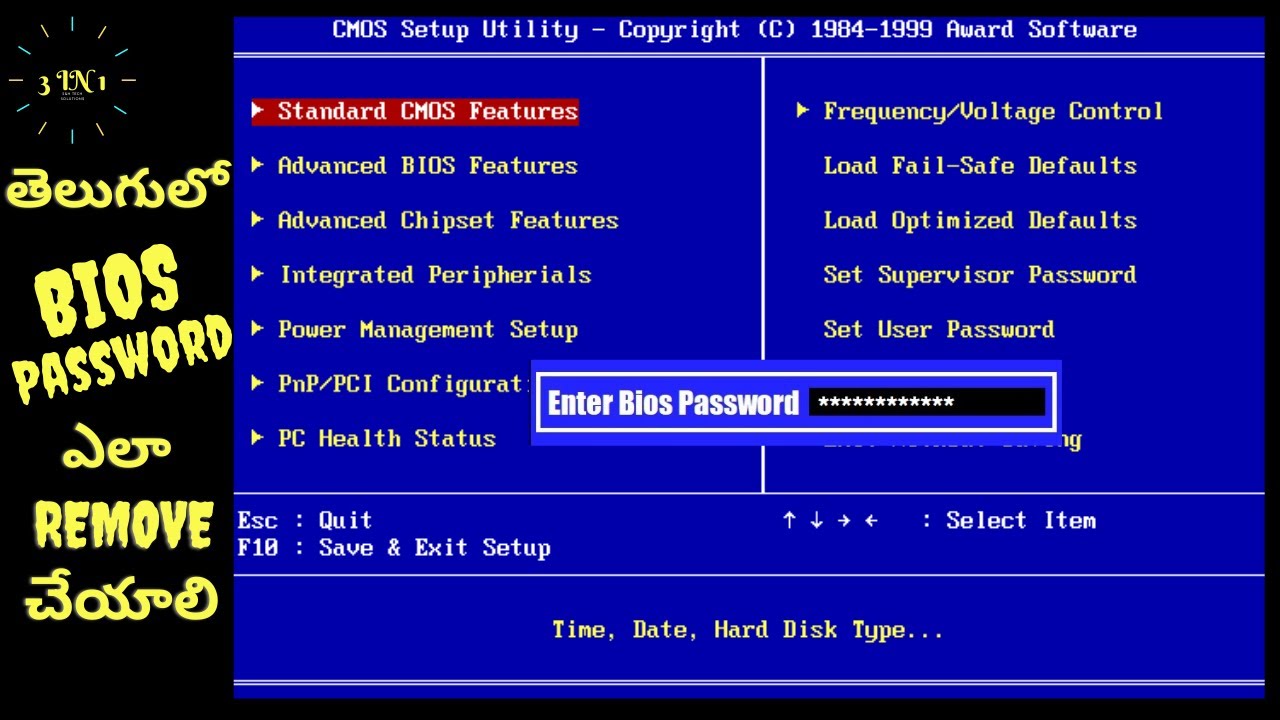
Task: Click arrow beside Frequency/Voltage Control
Action: coord(802,110)
